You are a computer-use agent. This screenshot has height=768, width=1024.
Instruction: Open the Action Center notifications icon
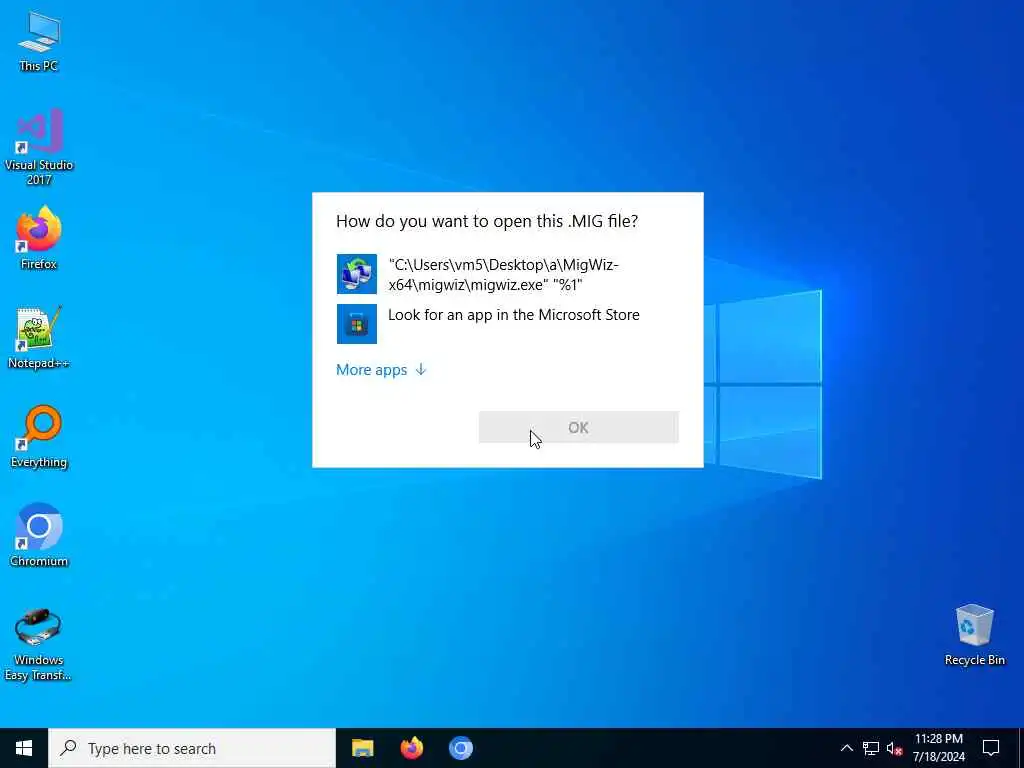pyautogui.click(x=991, y=748)
